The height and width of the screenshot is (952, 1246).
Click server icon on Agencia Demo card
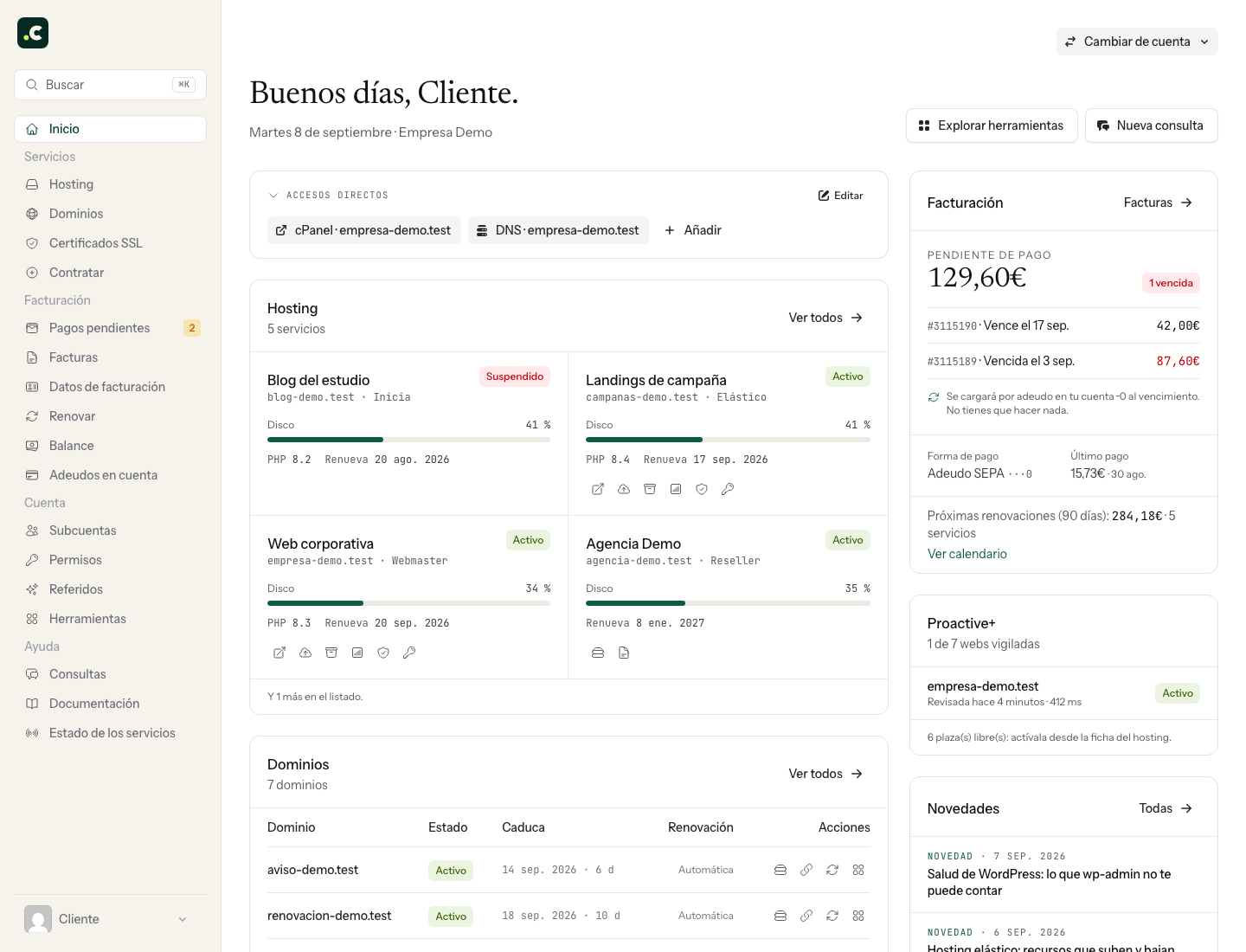(x=598, y=653)
